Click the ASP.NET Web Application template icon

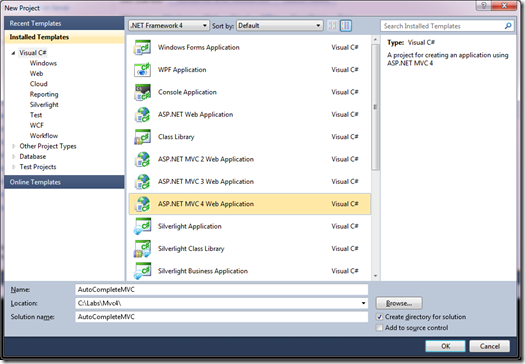click(x=142, y=115)
